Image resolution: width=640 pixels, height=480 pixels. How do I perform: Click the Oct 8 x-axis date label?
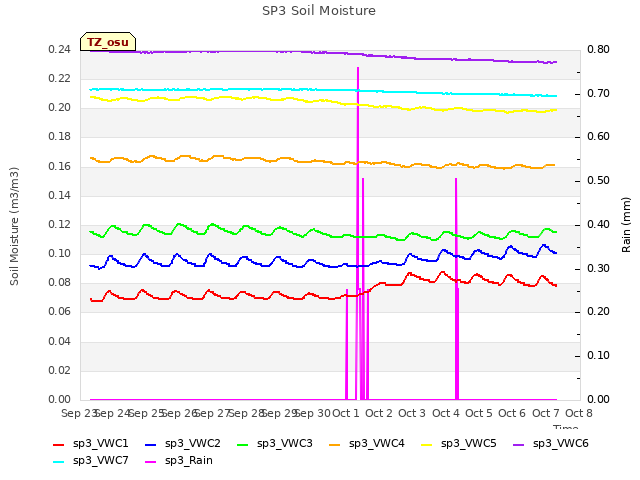[x=579, y=413]
